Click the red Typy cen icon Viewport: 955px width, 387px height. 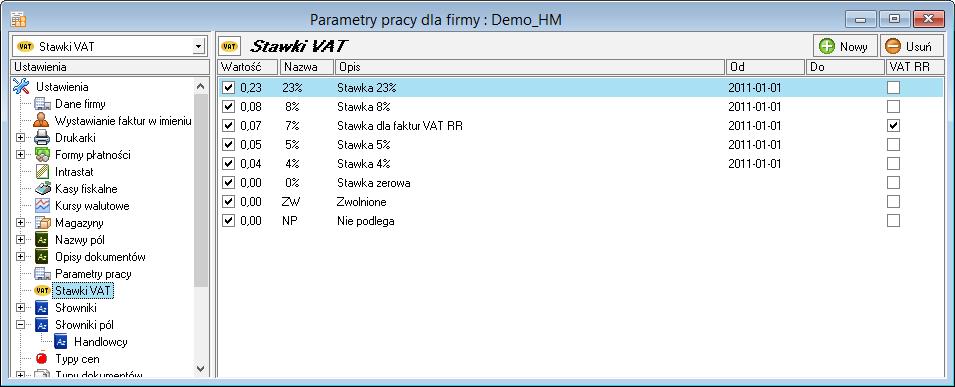click(41, 359)
